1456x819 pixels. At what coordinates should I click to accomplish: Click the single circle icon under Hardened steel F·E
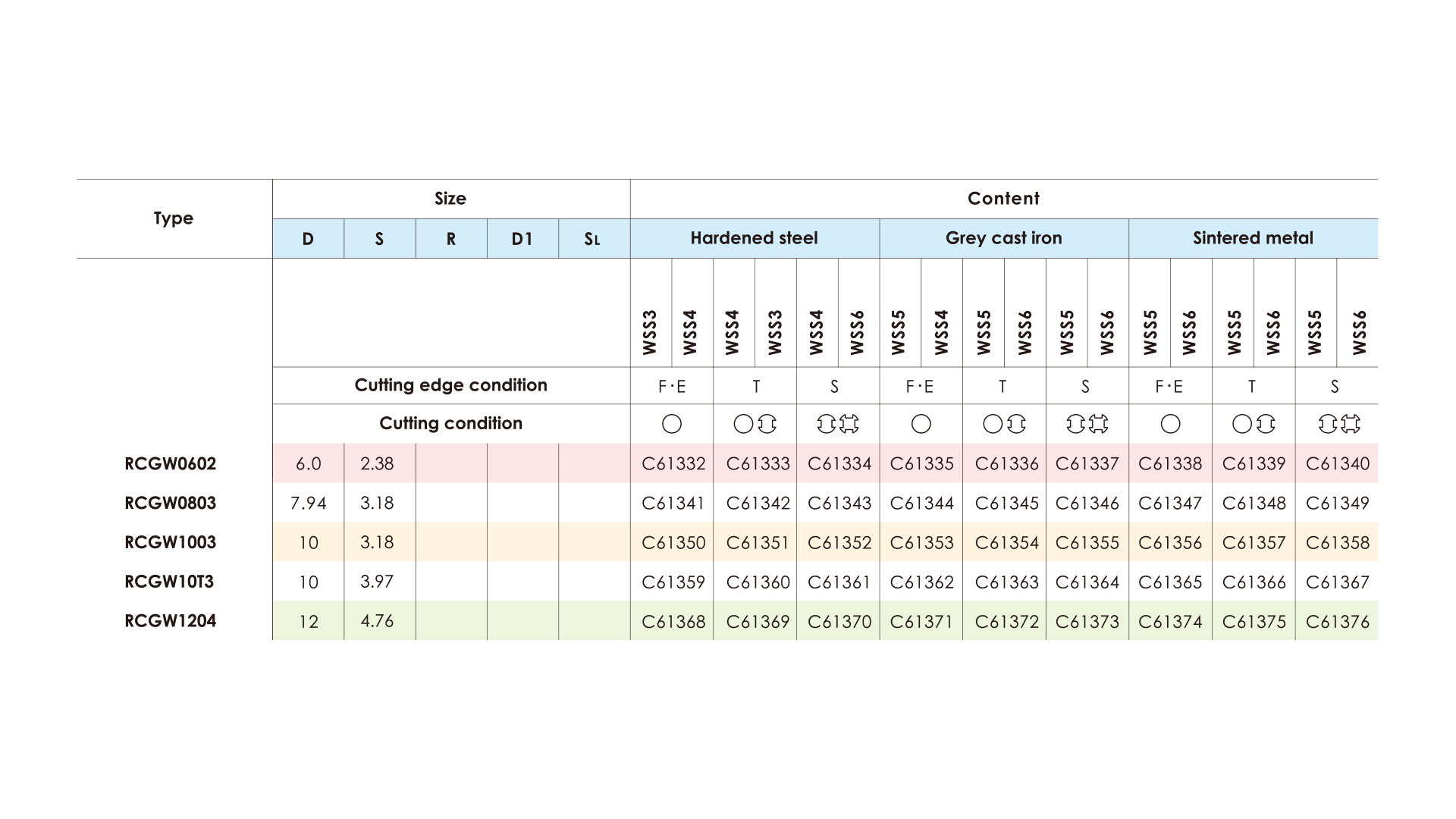tap(672, 424)
